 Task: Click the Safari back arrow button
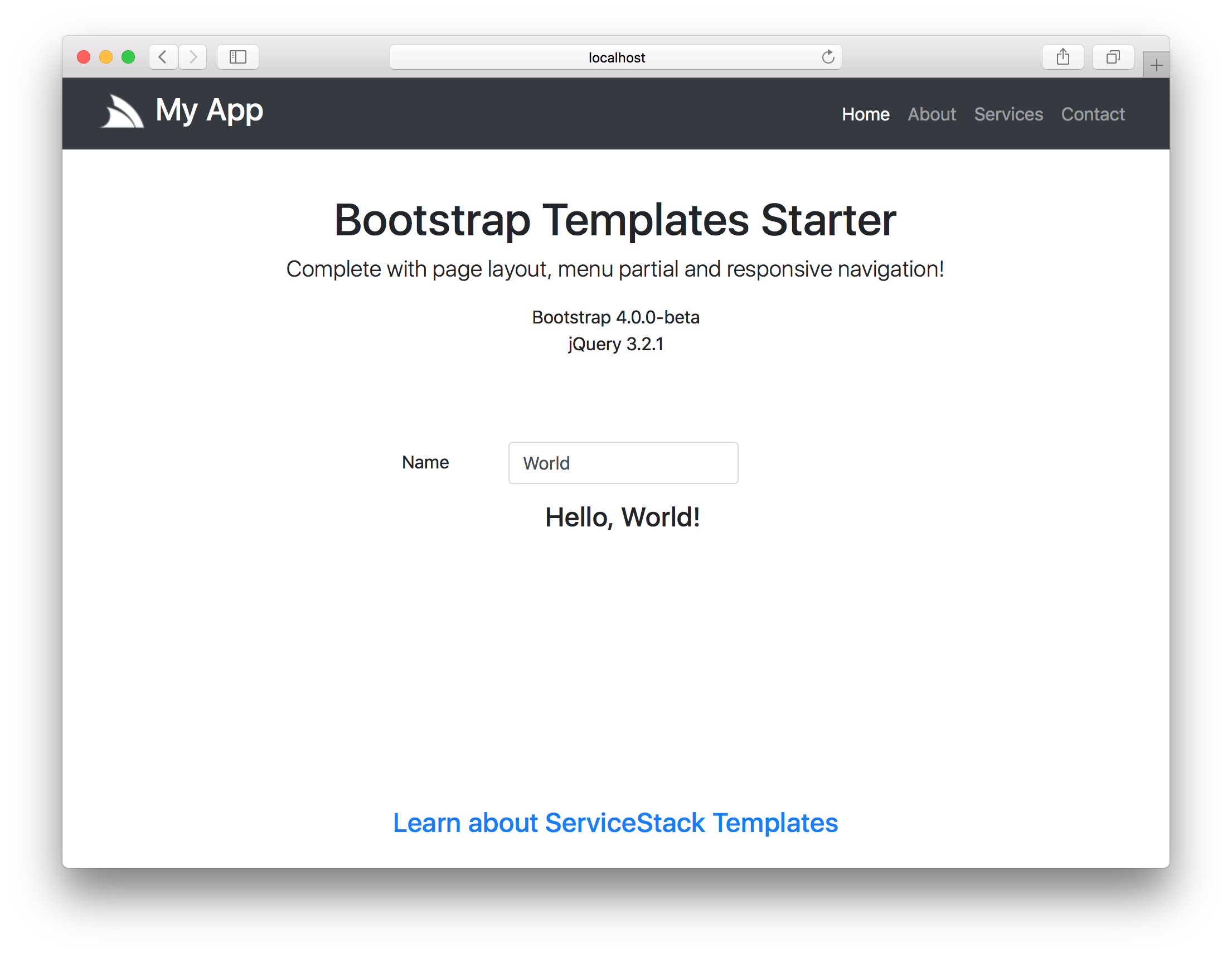point(163,57)
